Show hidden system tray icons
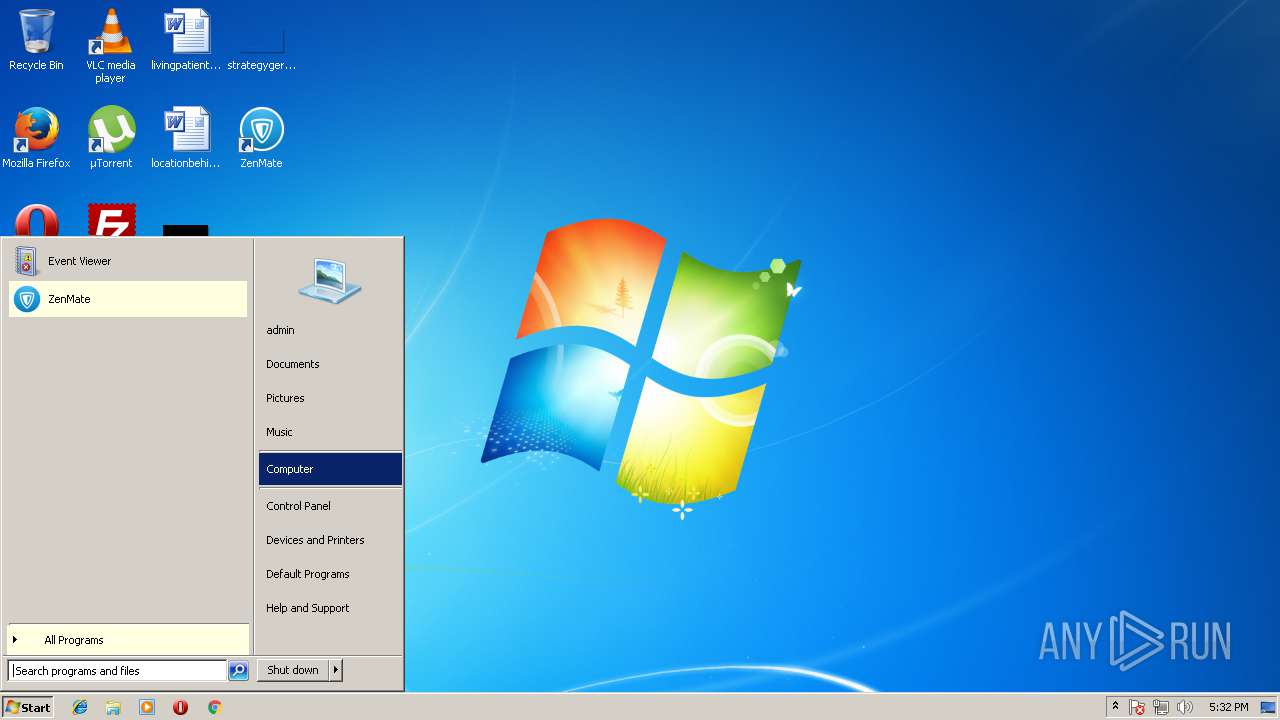This screenshot has width=1280, height=720. coord(1115,707)
